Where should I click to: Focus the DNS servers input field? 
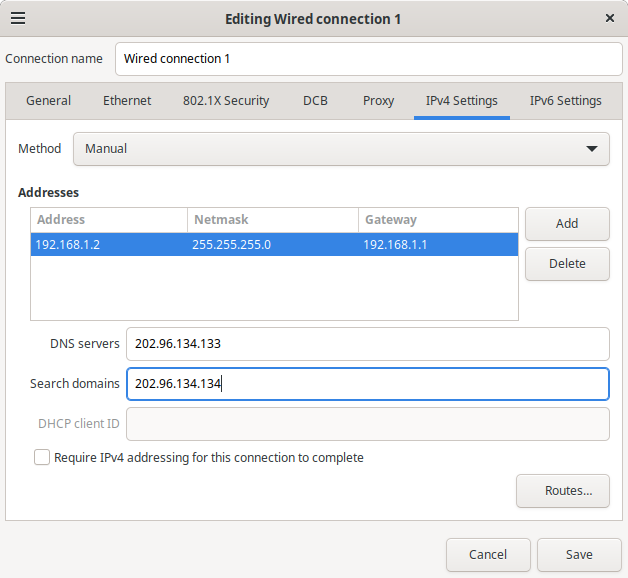366,343
